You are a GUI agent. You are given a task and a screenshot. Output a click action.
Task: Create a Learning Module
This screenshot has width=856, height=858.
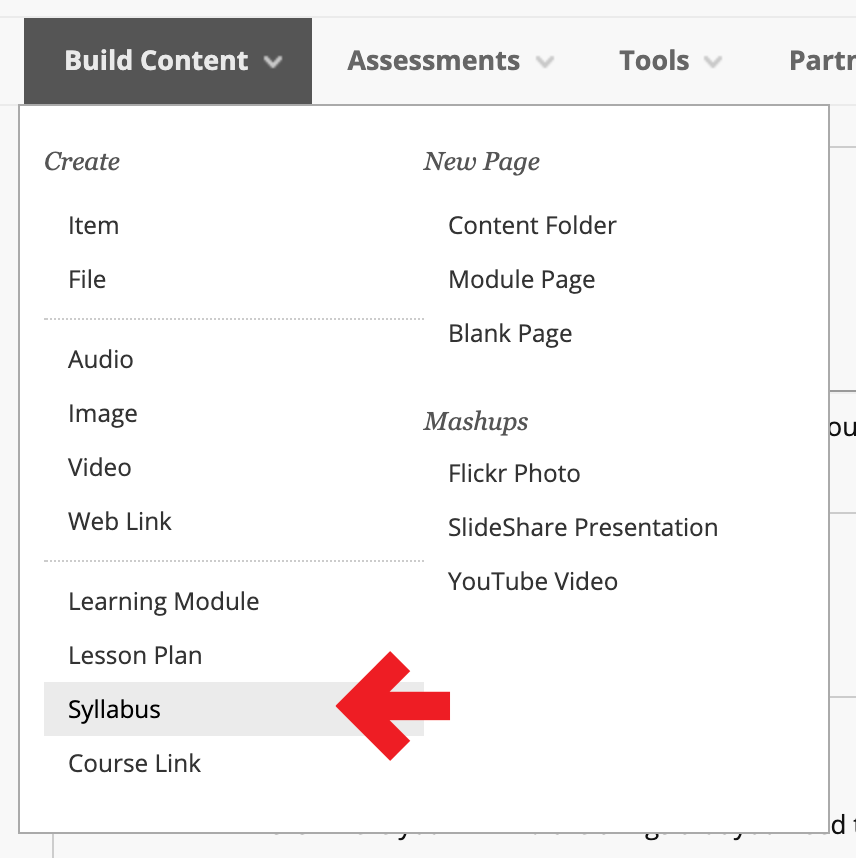click(x=163, y=602)
